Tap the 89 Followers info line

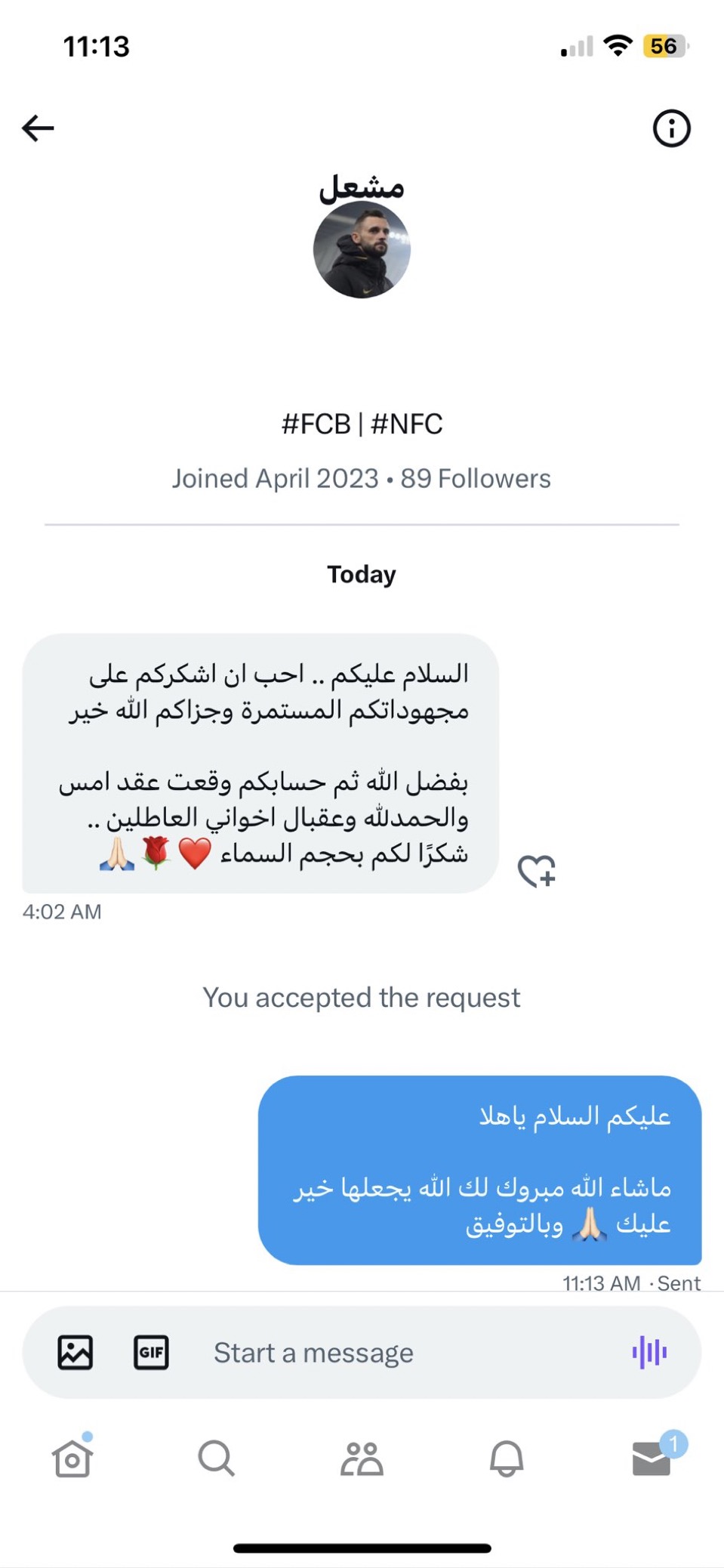pos(476,479)
